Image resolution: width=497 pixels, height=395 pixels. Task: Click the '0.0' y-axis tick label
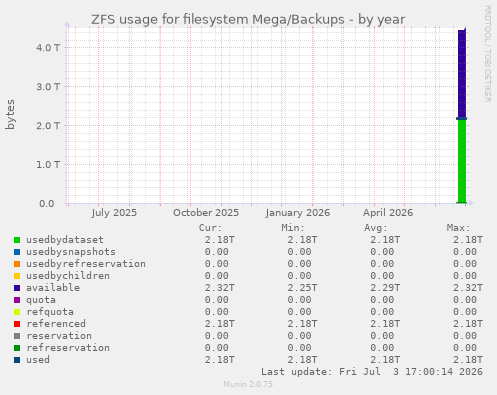(47, 204)
